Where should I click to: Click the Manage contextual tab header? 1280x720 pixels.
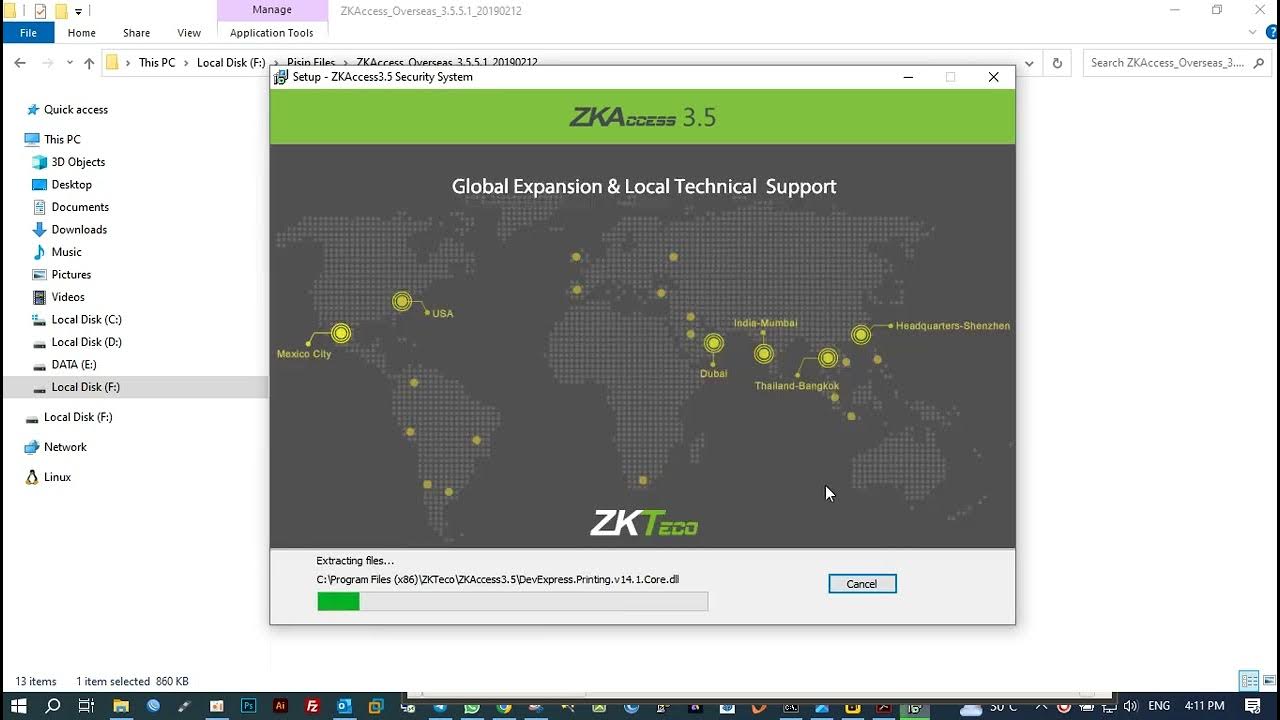click(x=271, y=10)
